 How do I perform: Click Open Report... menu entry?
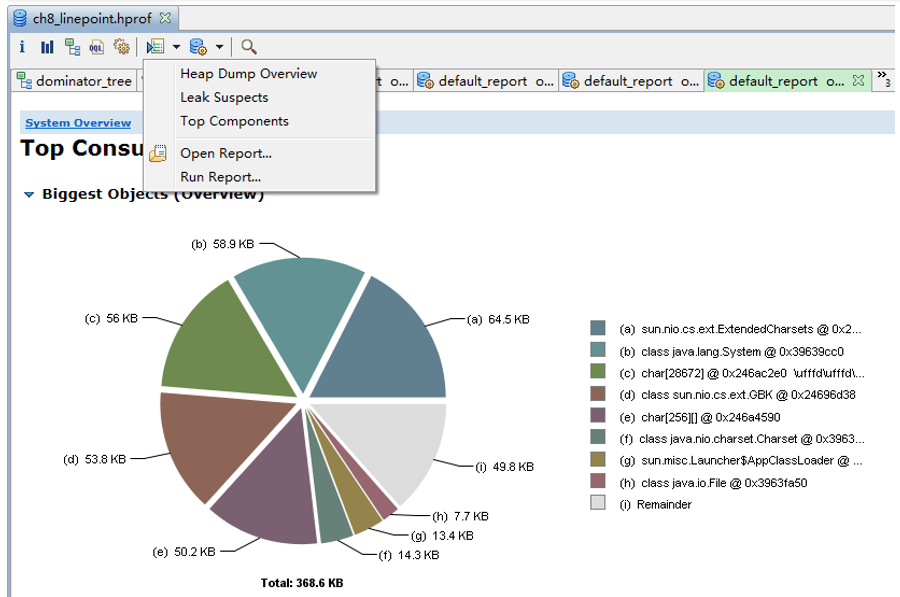(x=226, y=153)
